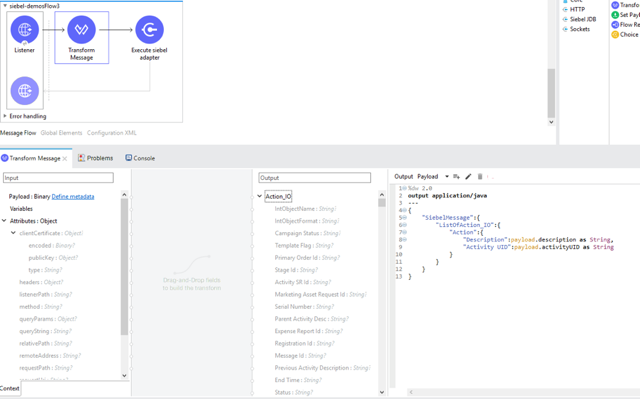The image size is (640, 399).
Task: Collapse the siebel-demosFlow3 flow
Action: pos(5,6)
